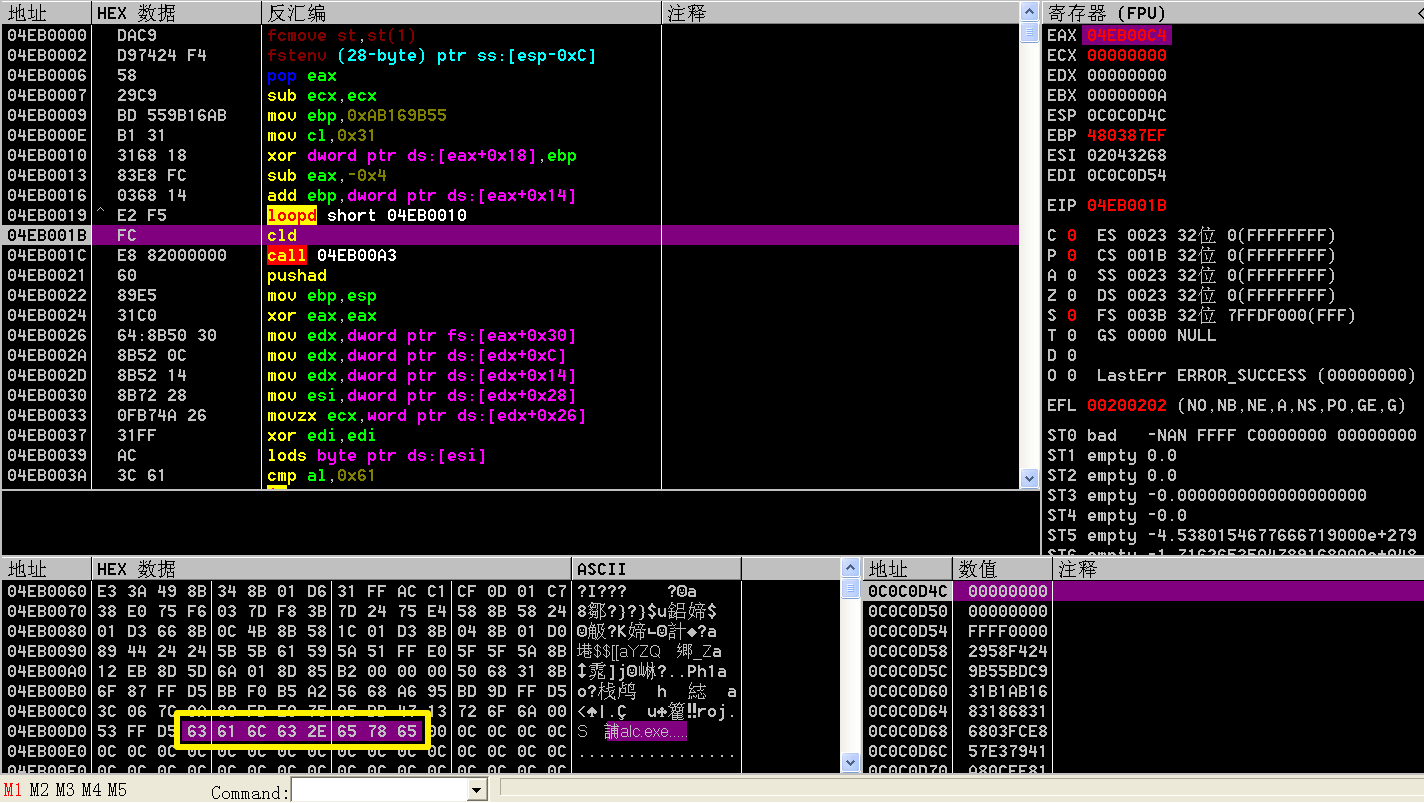The height and width of the screenshot is (803, 1424).
Task: Click the 地址 header in disassembly pane
Action: [x=46, y=12]
